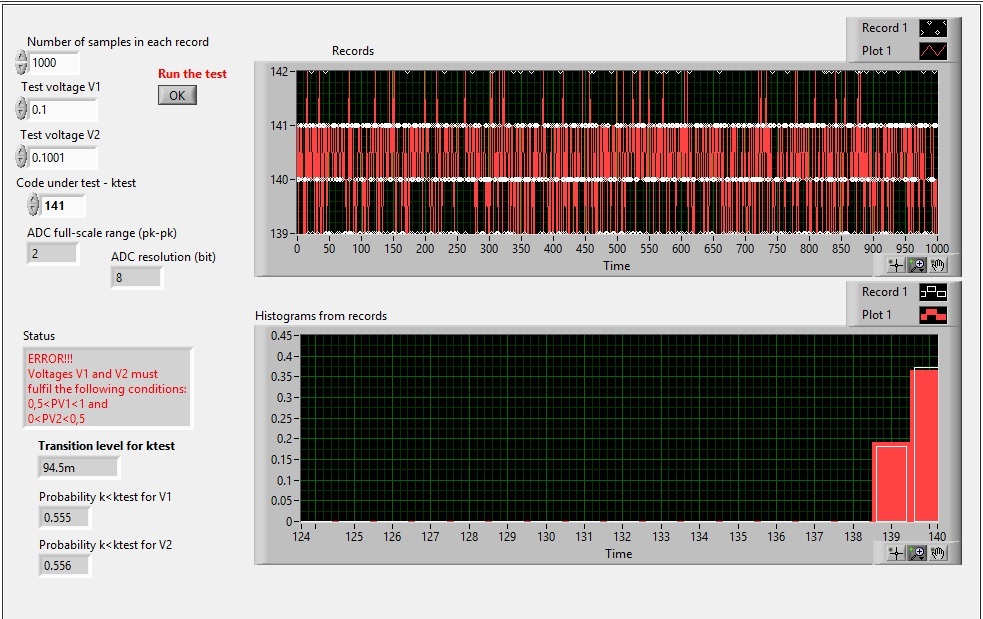
Task: Click Histograms from records graph title
Action: tap(321, 316)
